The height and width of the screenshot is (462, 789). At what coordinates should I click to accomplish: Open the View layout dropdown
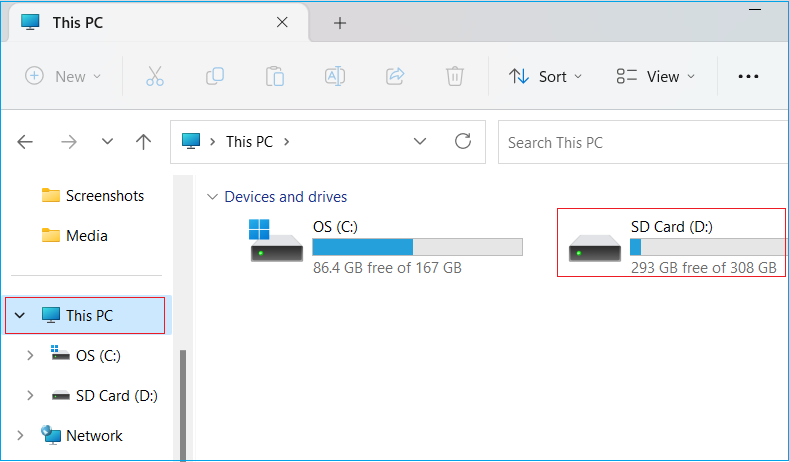pyautogui.click(x=655, y=76)
